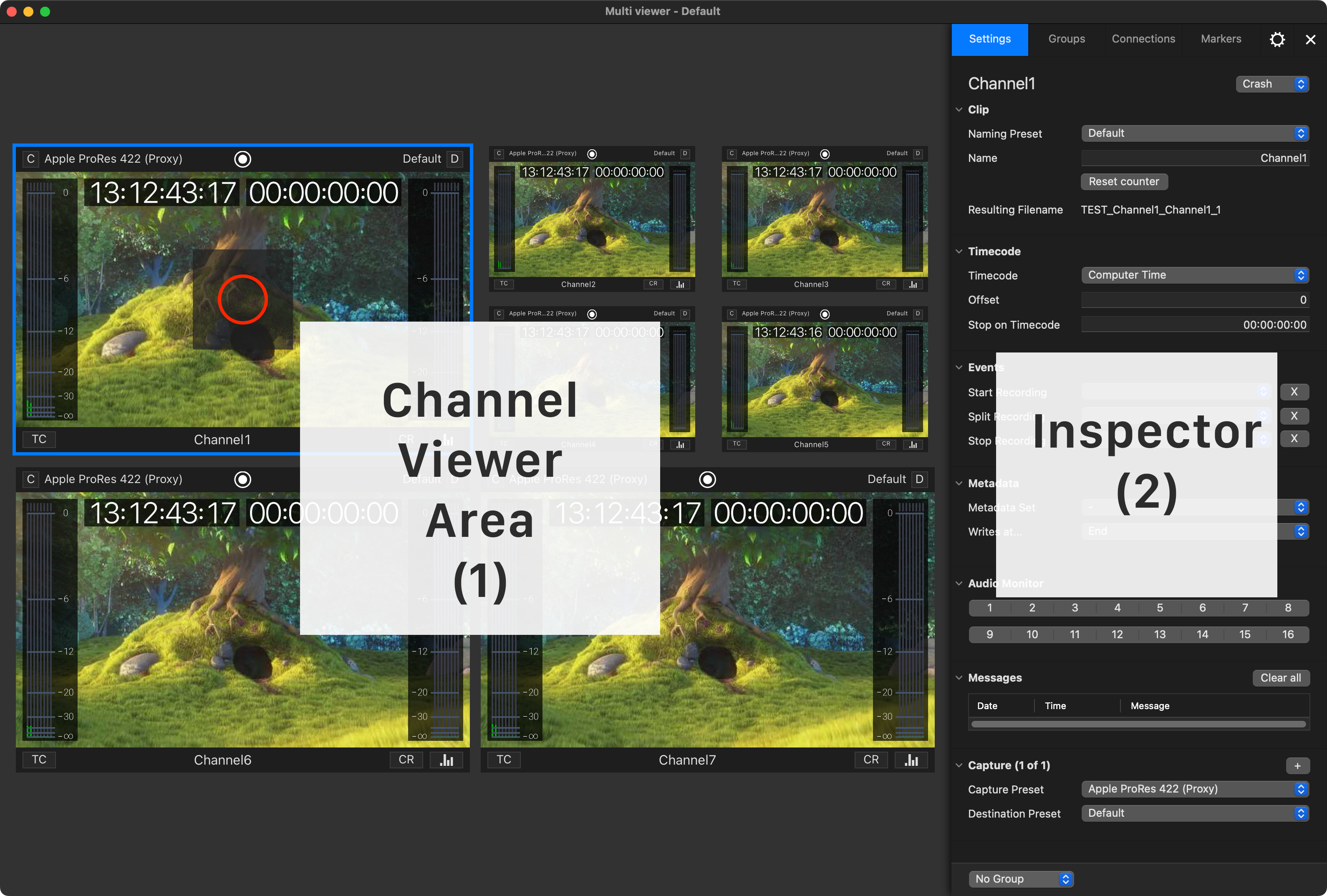This screenshot has width=1327, height=896.
Task: Click the TC button on Channel2
Action: tap(504, 284)
